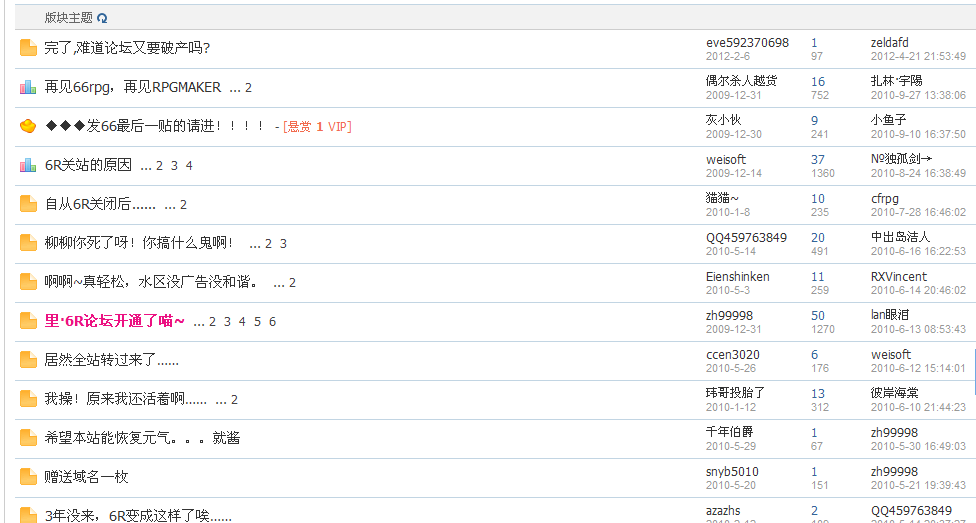
Task: Open thread ◆◆◆发66最后一贴的请进
Action: (156, 126)
